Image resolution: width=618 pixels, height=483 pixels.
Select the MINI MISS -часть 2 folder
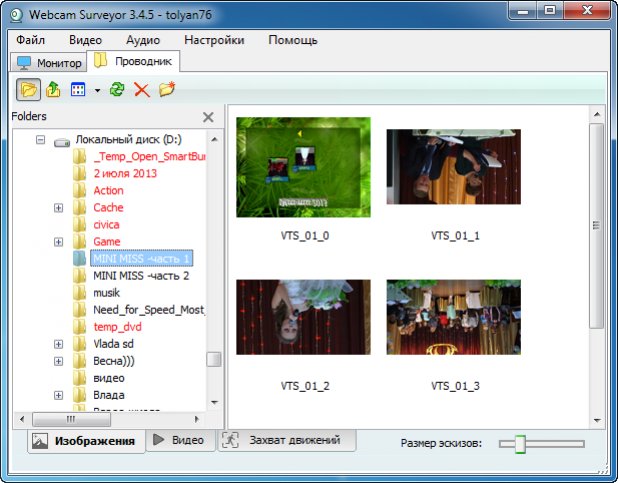(141, 276)
